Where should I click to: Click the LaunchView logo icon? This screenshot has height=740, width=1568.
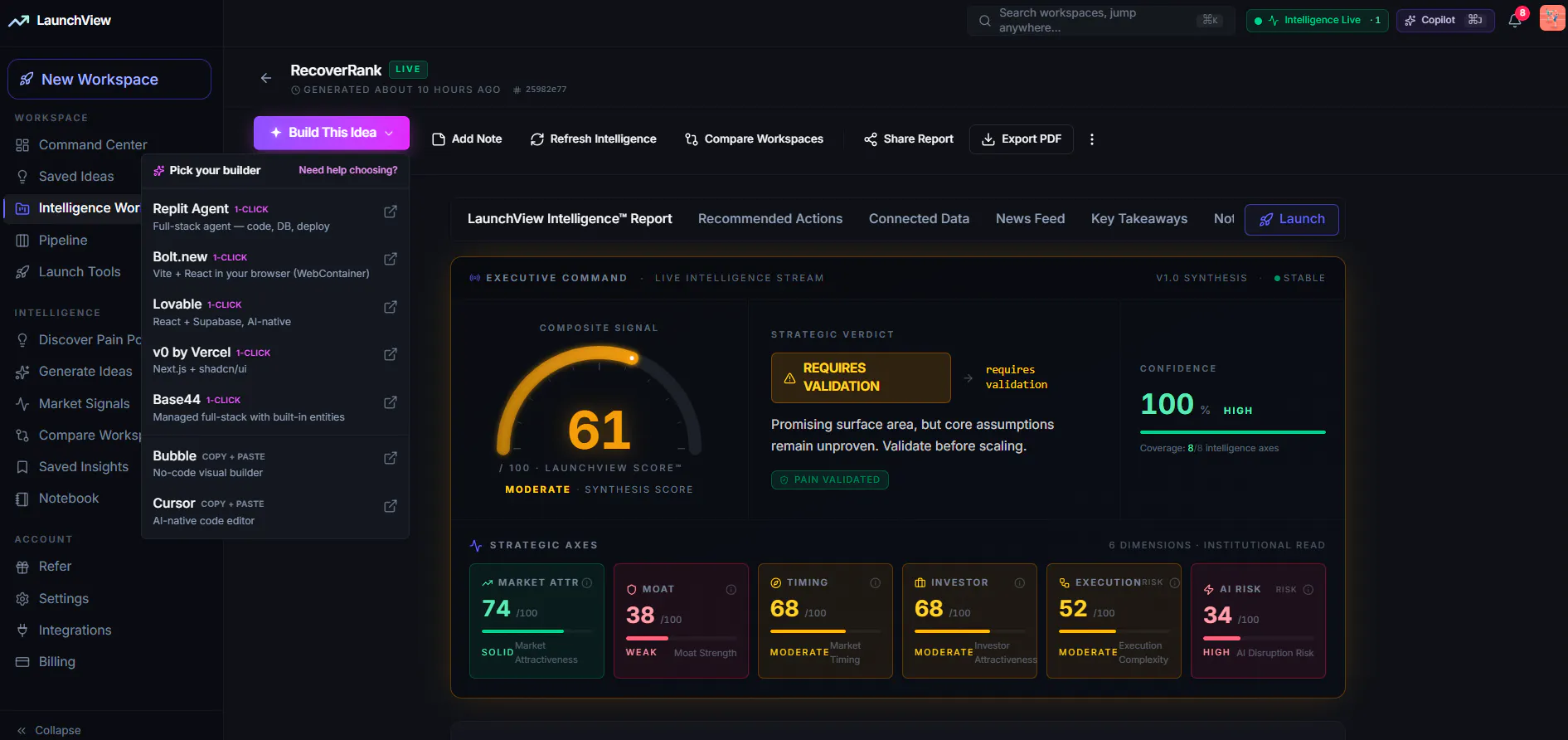(18, 21)
